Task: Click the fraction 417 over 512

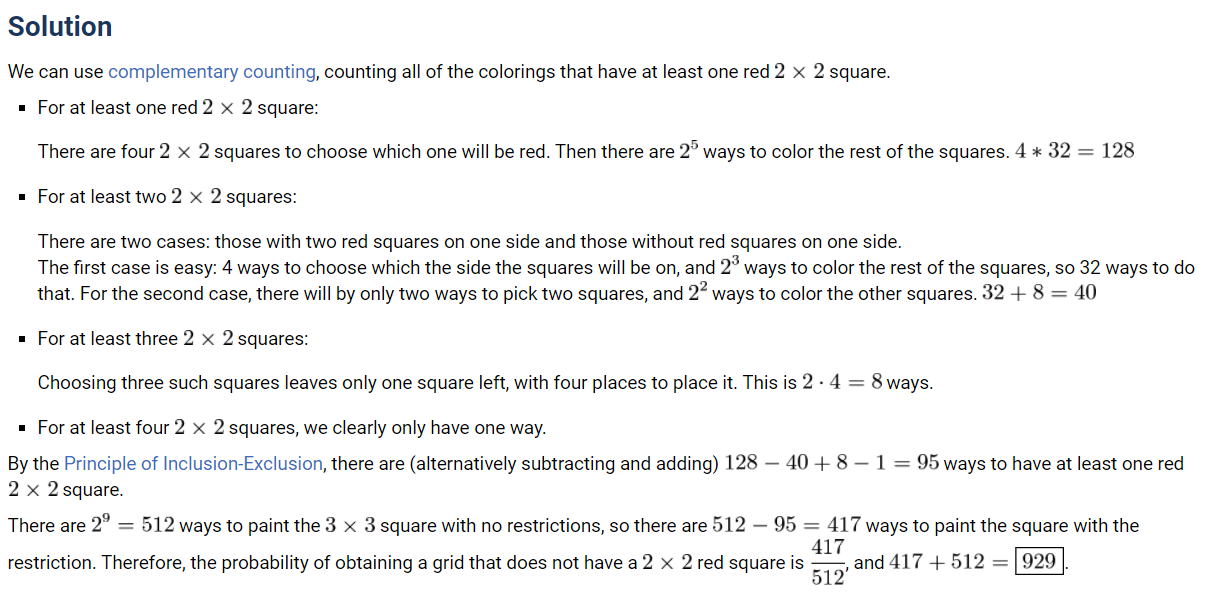Action: [x=828, y=563]
